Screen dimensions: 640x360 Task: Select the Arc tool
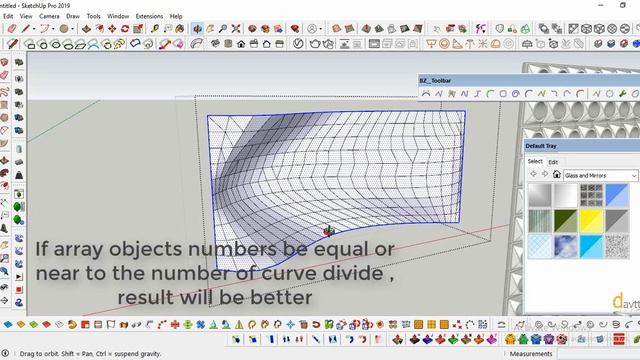(44, 29)
